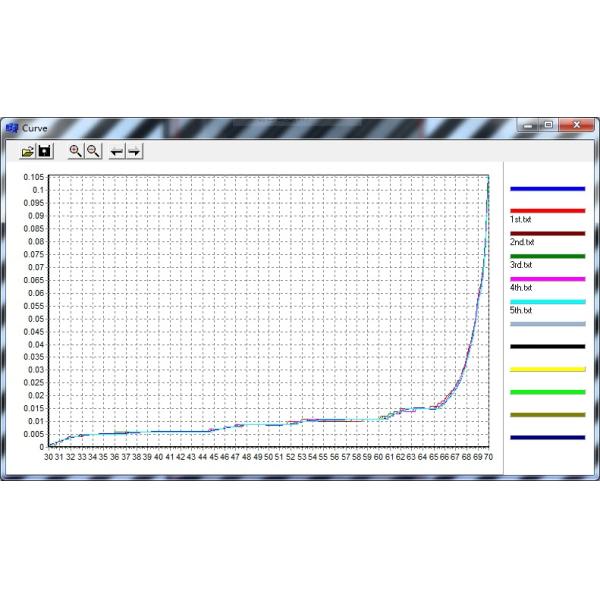Choose the magenta legend line

547,279
